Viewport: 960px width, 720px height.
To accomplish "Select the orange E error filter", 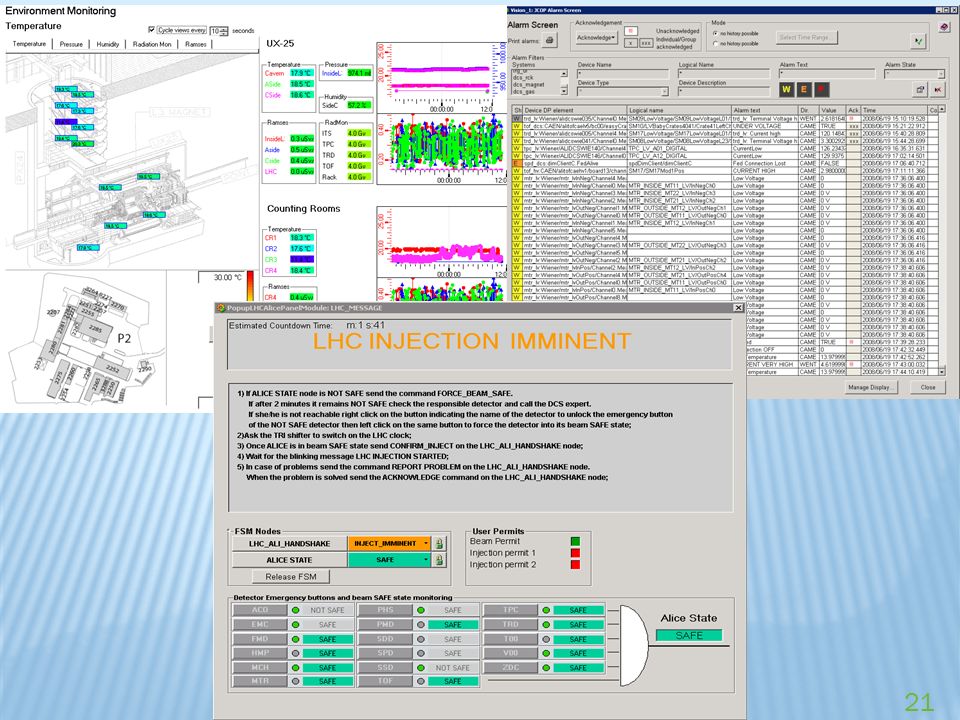I will click(804, 89).
